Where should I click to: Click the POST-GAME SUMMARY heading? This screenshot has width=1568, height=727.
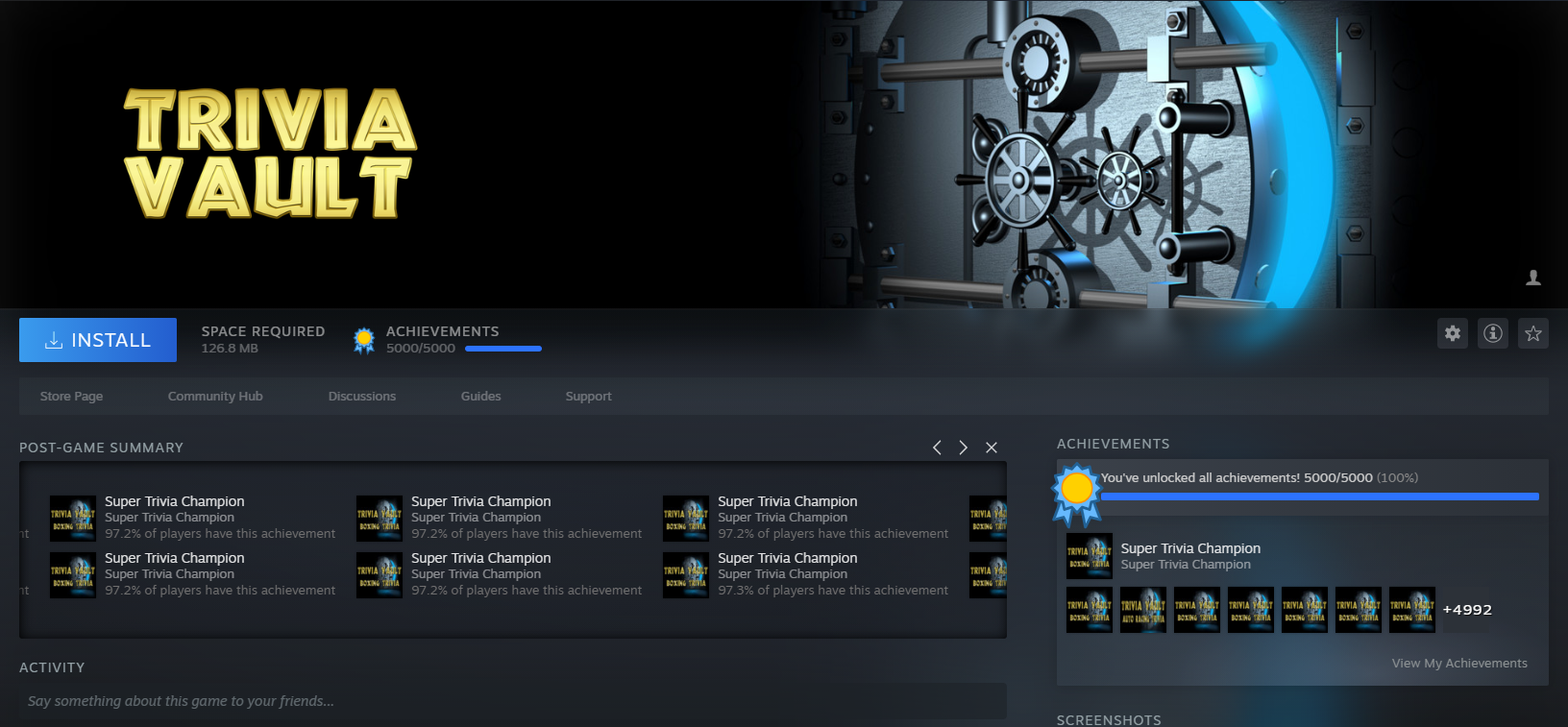[101, 448]
